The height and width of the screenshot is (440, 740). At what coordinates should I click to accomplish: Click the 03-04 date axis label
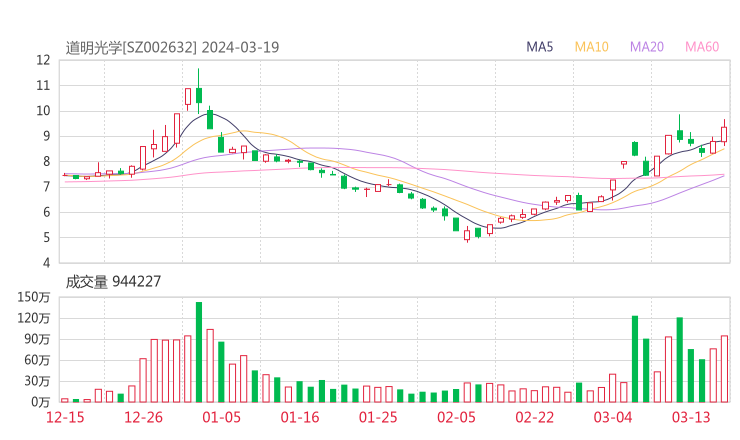(613, 417)
